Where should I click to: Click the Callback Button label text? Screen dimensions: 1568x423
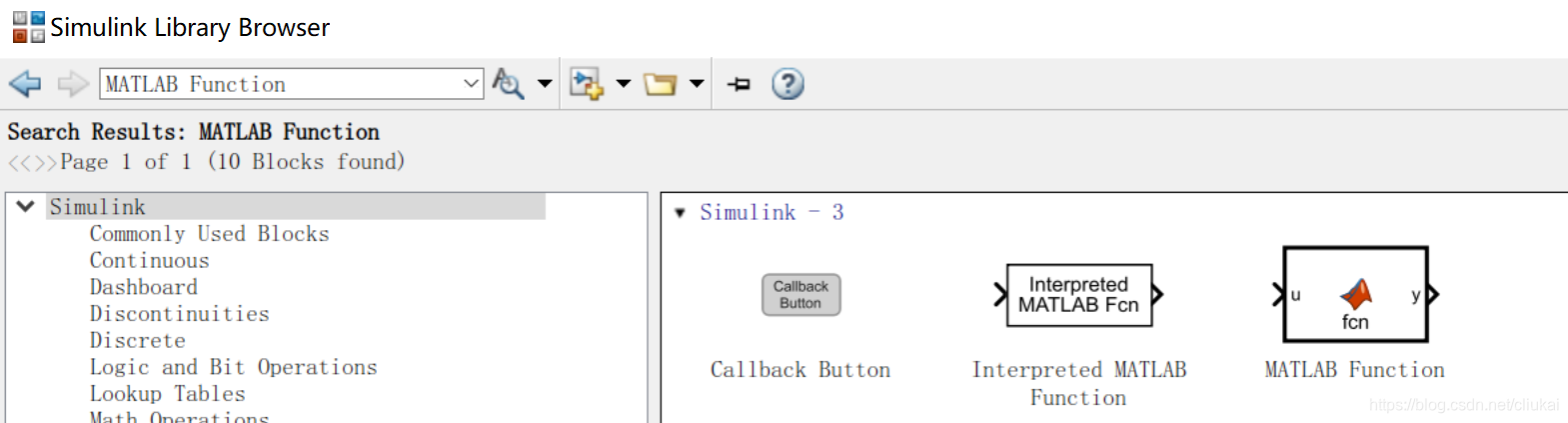pos(800,370)
